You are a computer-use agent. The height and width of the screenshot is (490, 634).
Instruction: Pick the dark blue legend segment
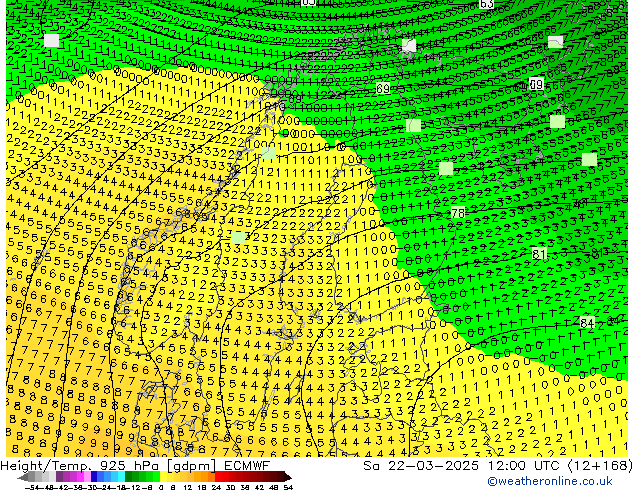[x=94, y=477]
